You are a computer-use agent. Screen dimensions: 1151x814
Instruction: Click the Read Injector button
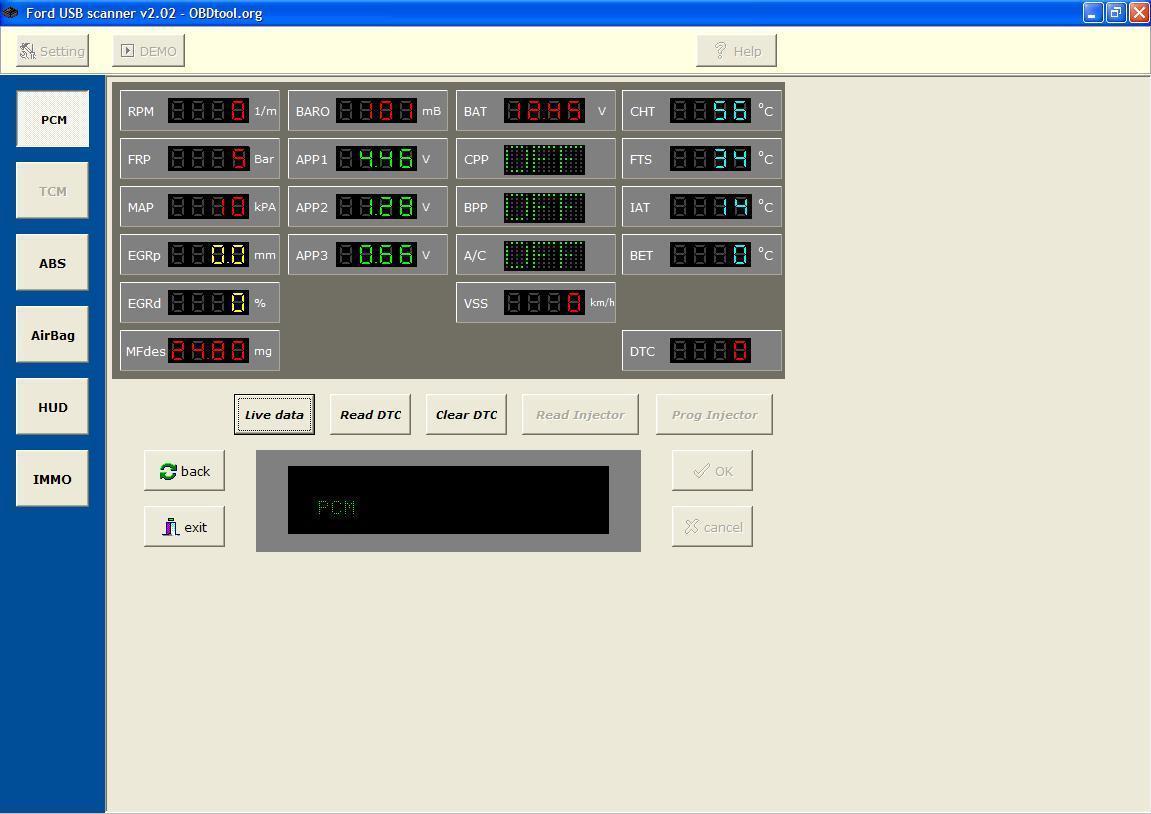pyautogui.click(x=581, y=415)
